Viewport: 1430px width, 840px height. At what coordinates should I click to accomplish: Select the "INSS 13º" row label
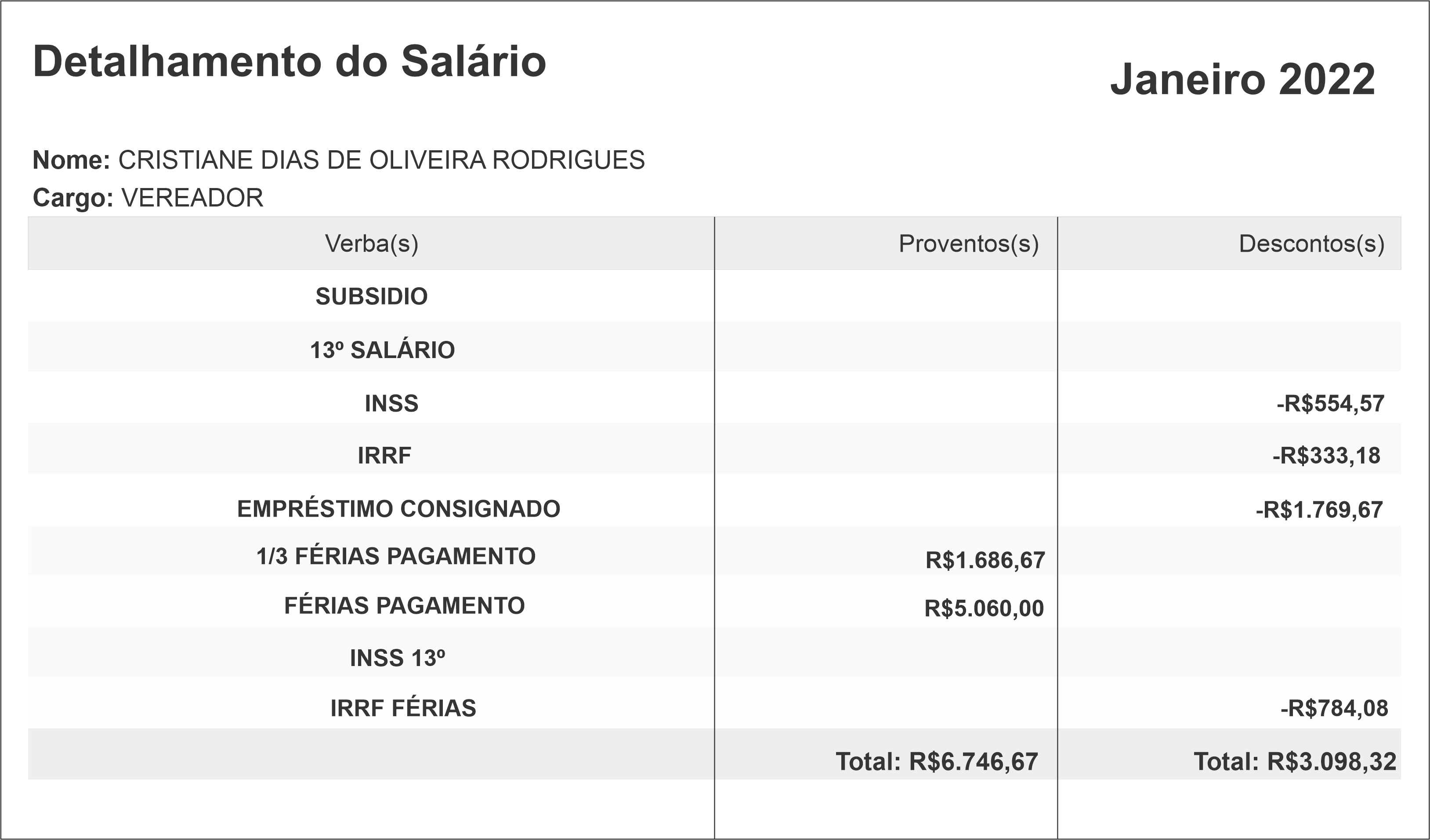click(x=397, y=658)
